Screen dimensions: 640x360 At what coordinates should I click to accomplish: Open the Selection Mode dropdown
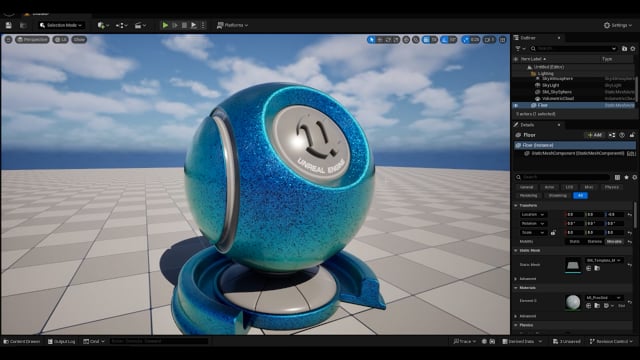pyautogui.click(x=61, y=25)
